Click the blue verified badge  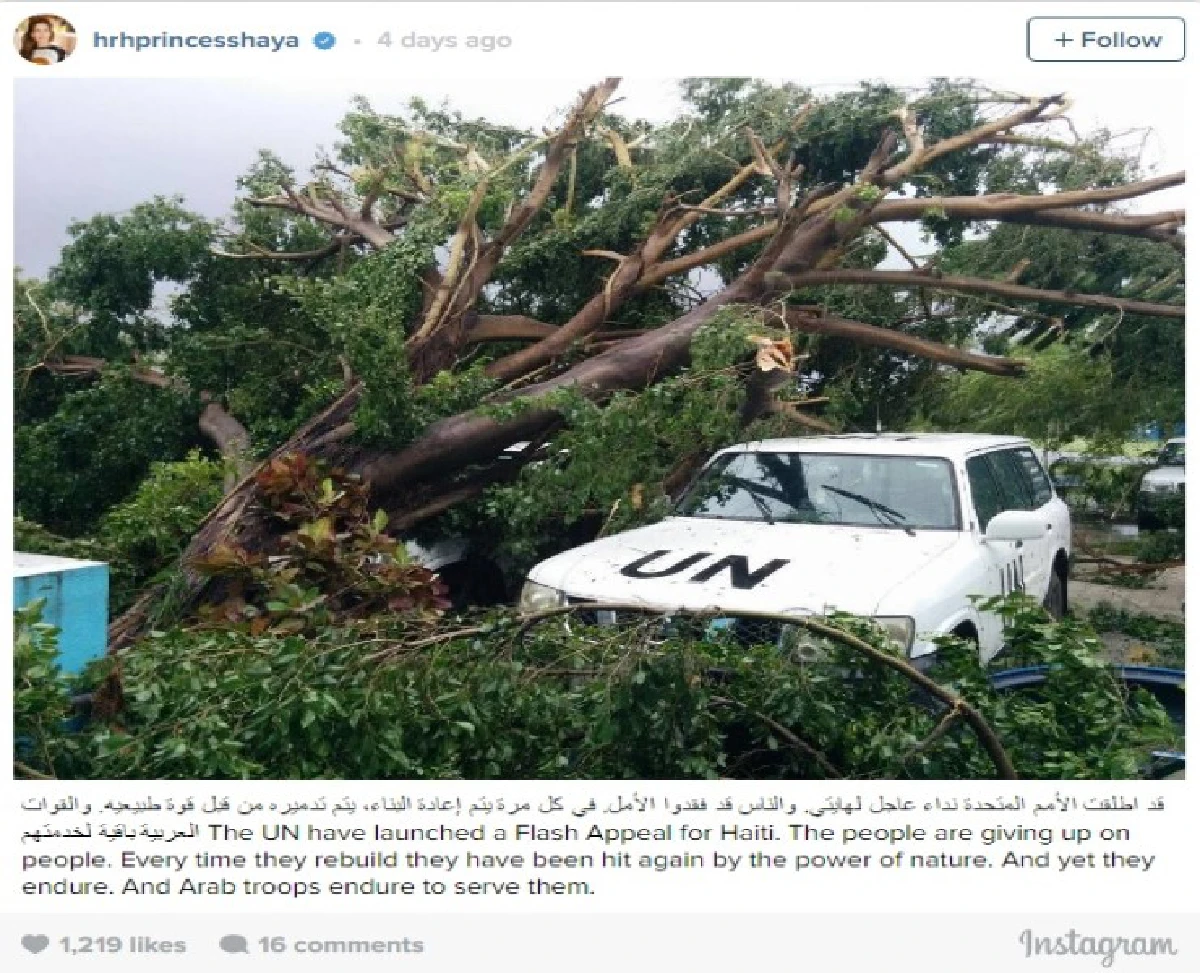click(x=325, y=41)
